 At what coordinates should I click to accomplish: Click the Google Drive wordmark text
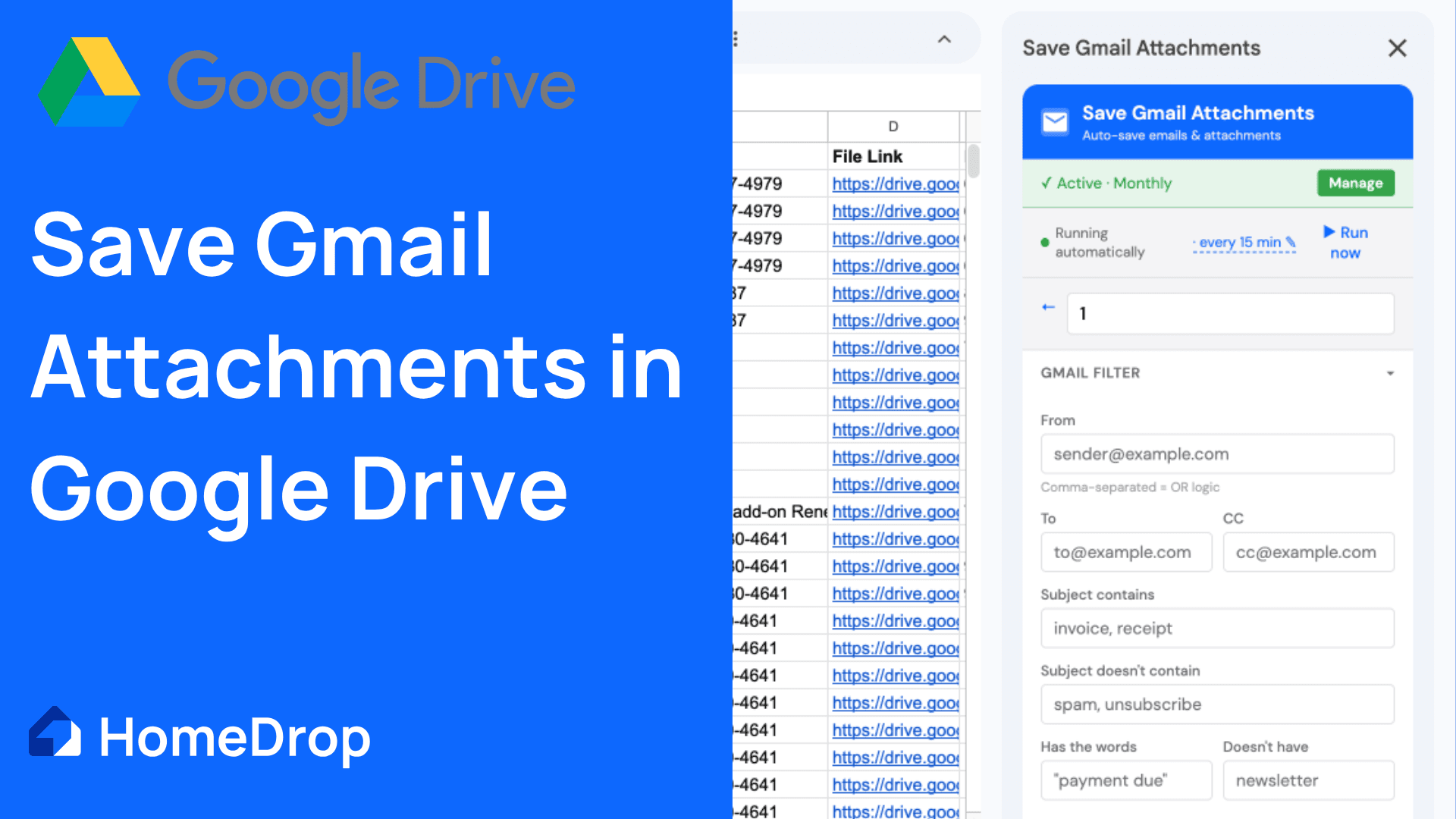point(372,86)
